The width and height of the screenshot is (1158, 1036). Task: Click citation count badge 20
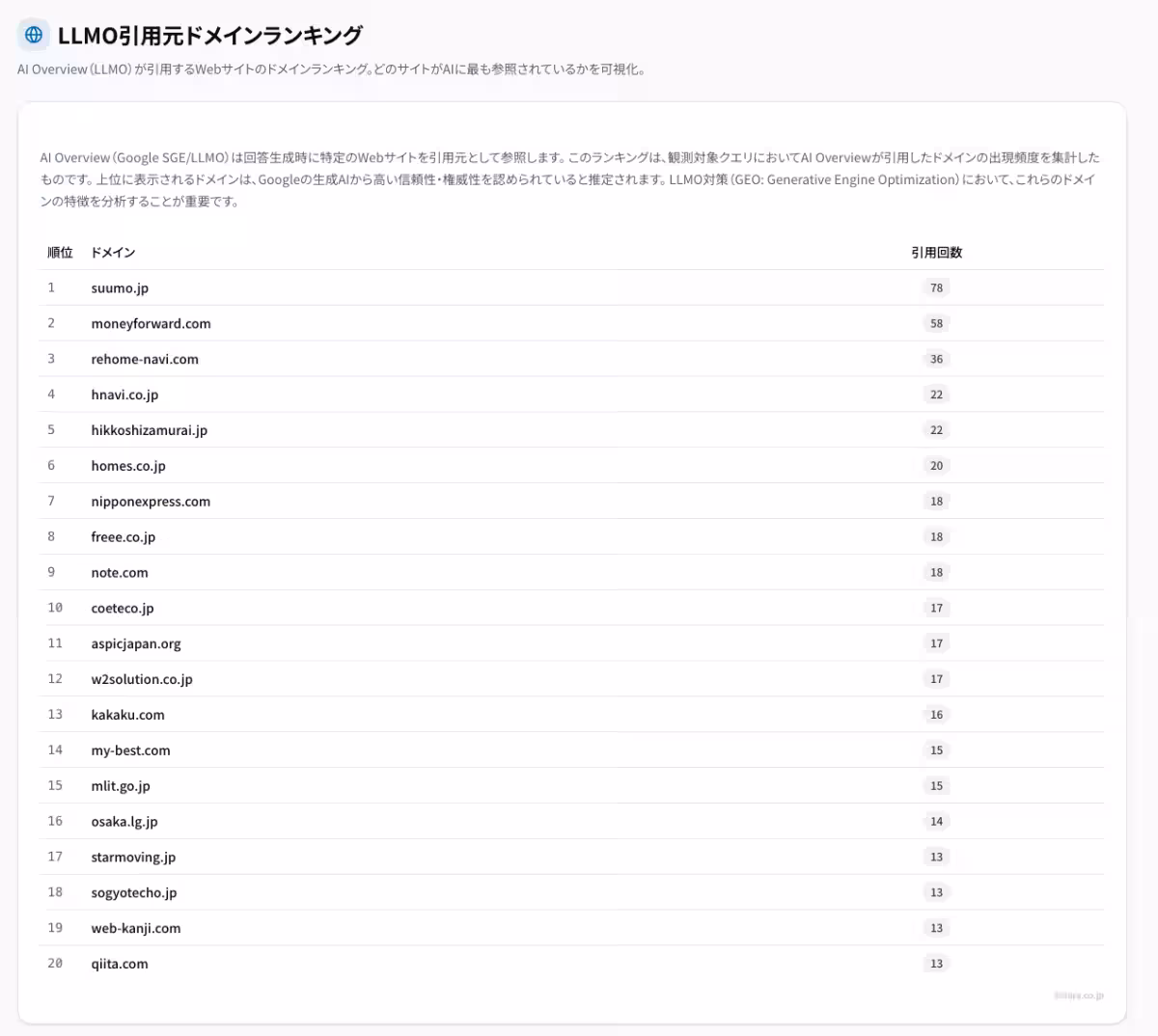(936, 466)
